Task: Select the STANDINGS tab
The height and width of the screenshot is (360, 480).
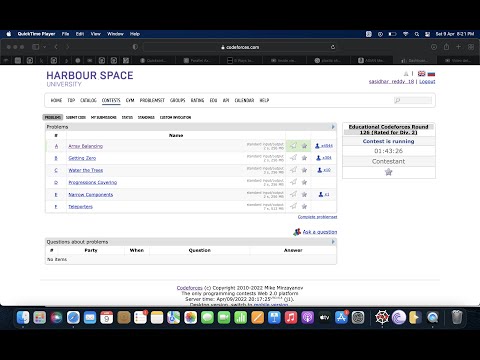Action: coord(146,117)
